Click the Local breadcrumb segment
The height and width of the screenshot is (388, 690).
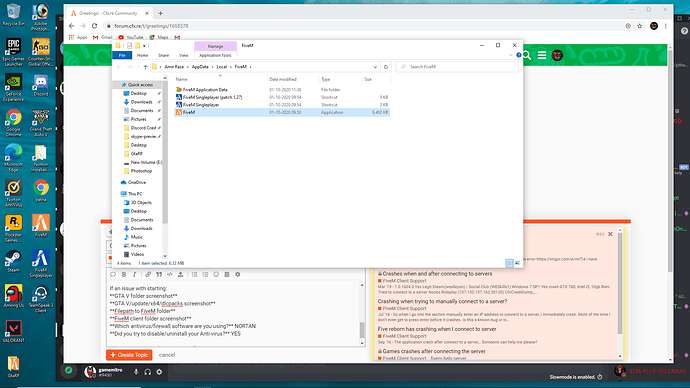221,67
